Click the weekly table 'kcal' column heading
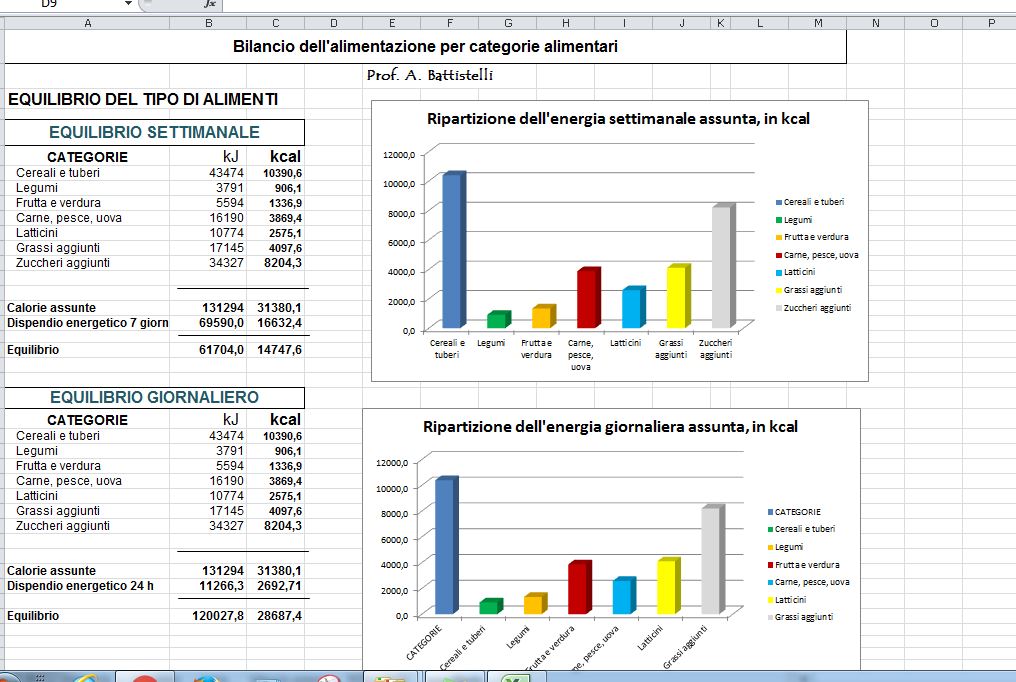 click(x=285, y=157)
